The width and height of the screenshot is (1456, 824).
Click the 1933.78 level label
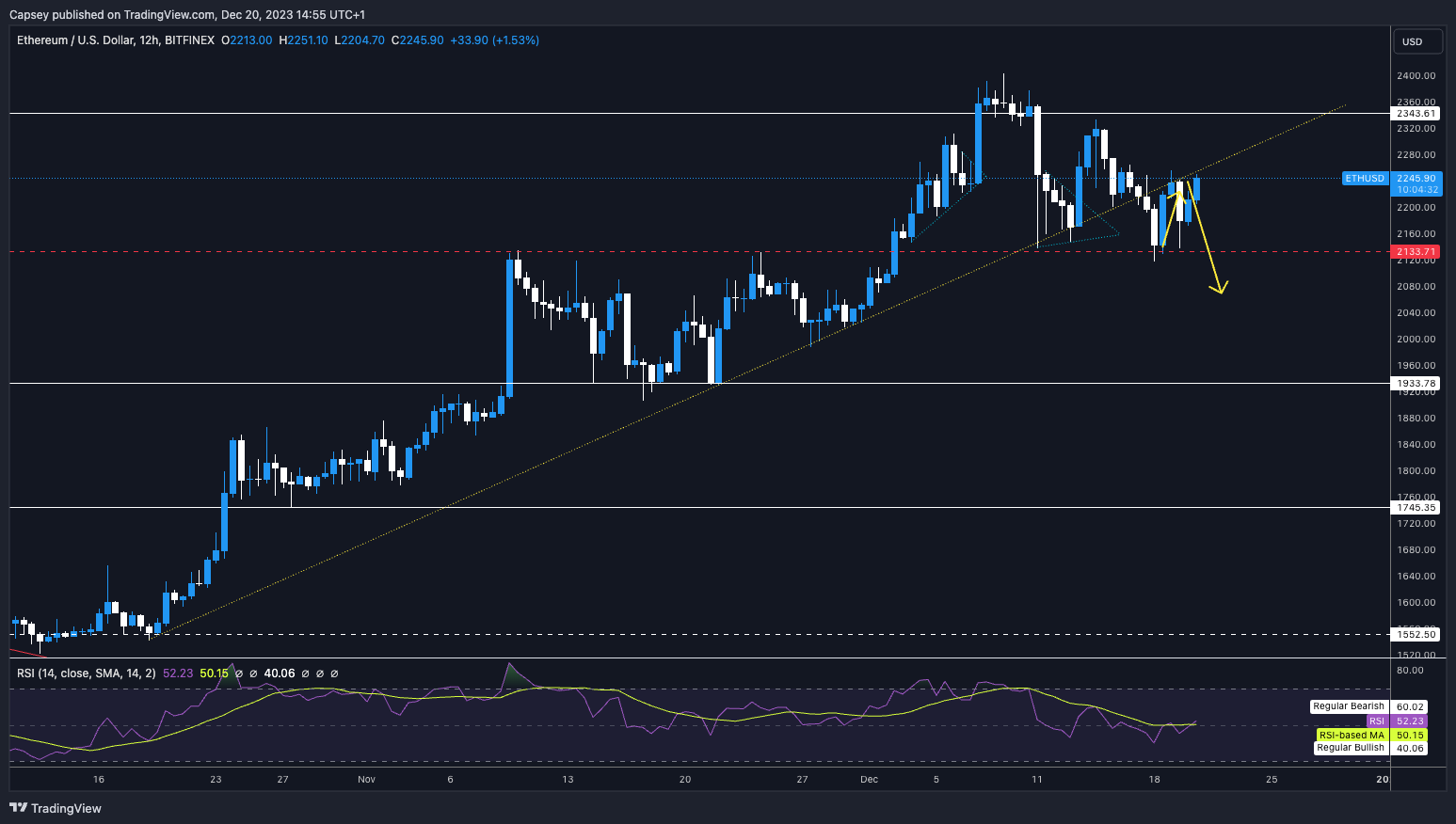click(x=1416, y=384)
